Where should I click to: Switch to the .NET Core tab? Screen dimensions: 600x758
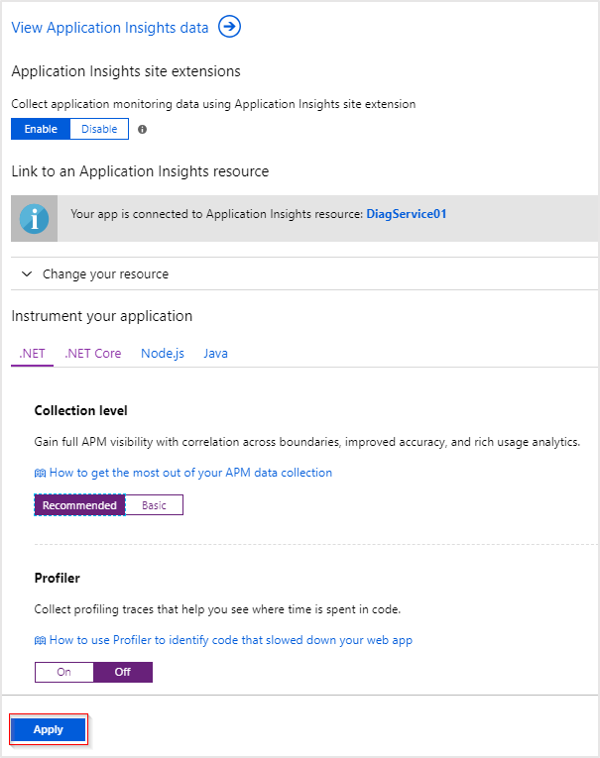point(93,353)
